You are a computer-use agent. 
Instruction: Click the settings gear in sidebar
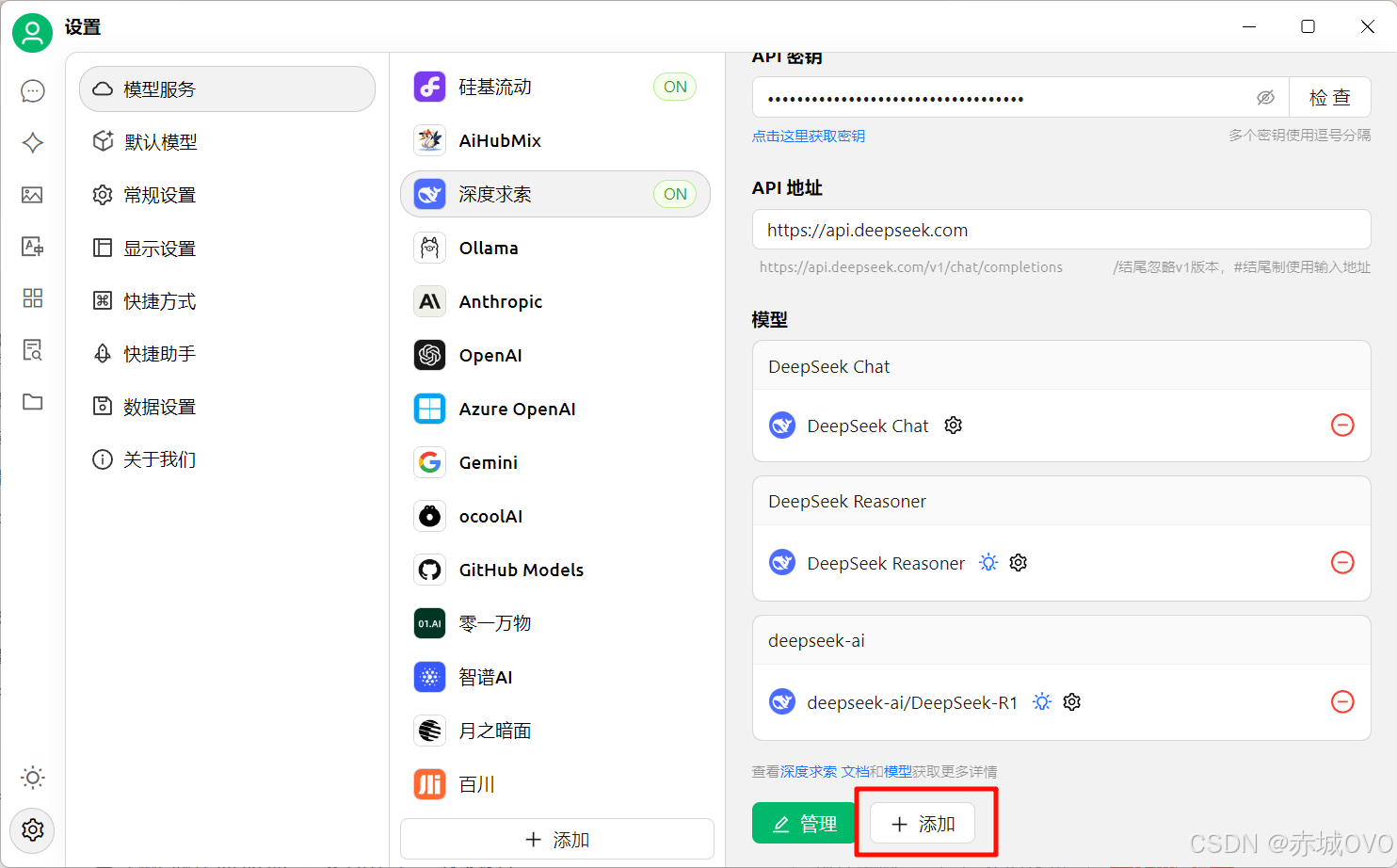(x=33, y=830)
